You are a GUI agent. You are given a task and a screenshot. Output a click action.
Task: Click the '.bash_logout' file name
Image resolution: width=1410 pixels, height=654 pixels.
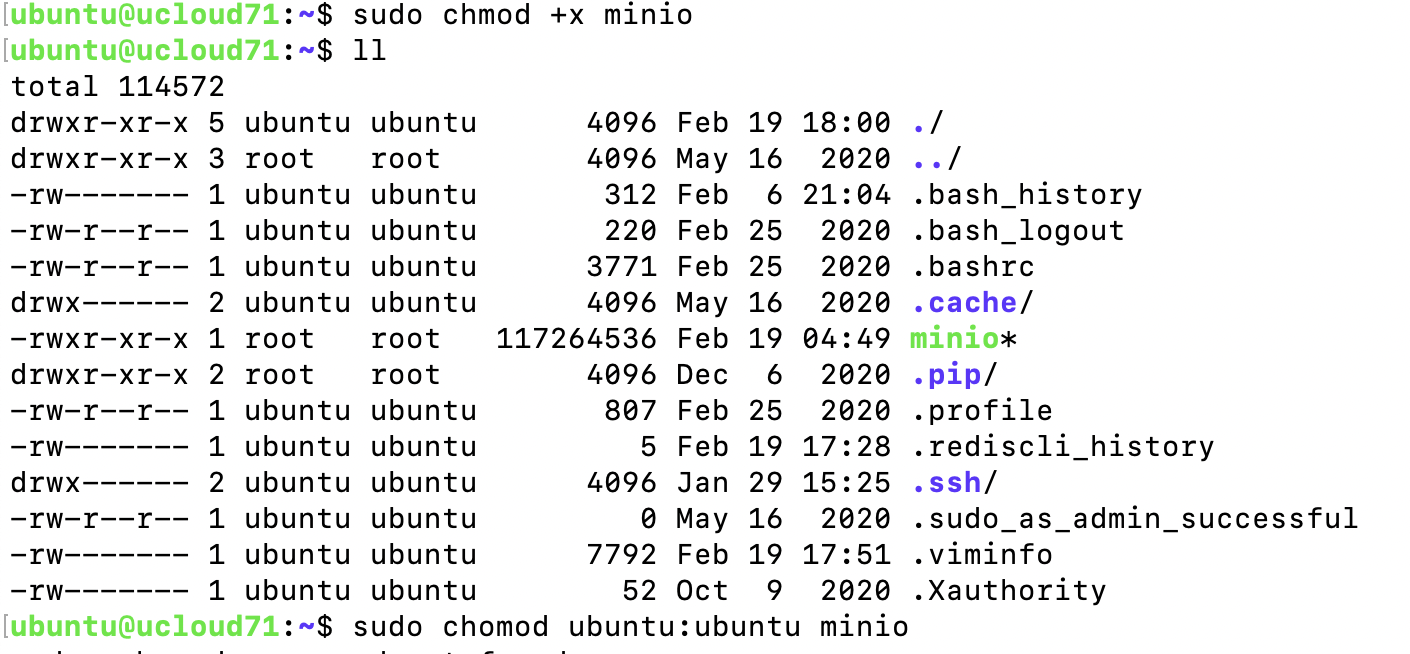point(1018,231)
